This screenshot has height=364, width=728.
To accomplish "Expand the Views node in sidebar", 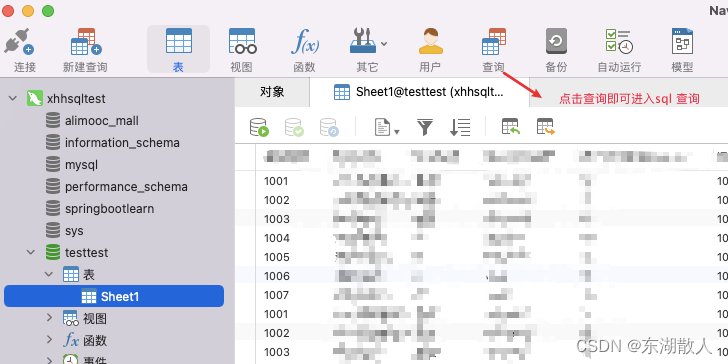I will pos(49,318).
